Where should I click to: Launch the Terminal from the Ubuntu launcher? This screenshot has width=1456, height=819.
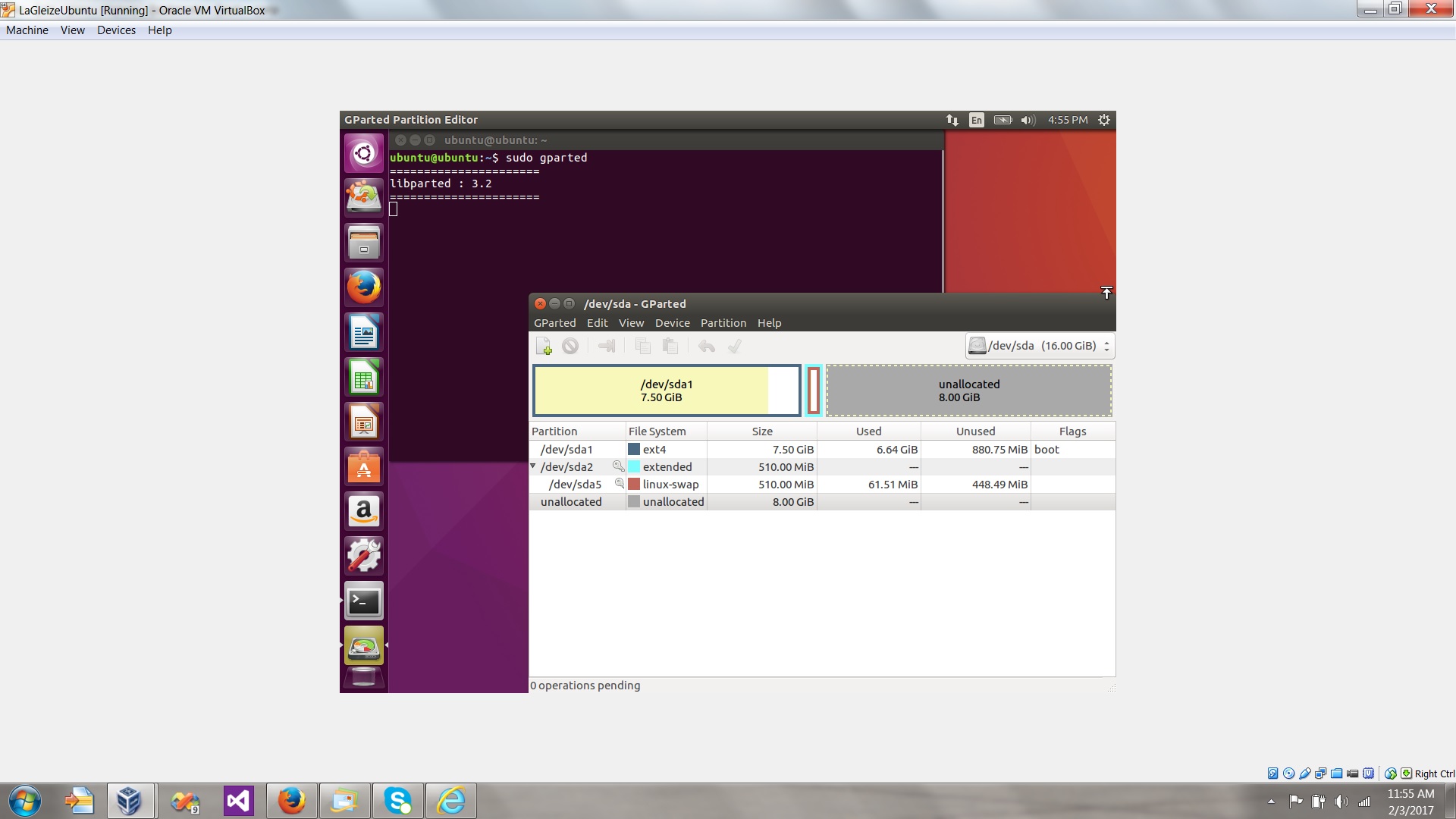pyautogui.click(x=363, y=600)
